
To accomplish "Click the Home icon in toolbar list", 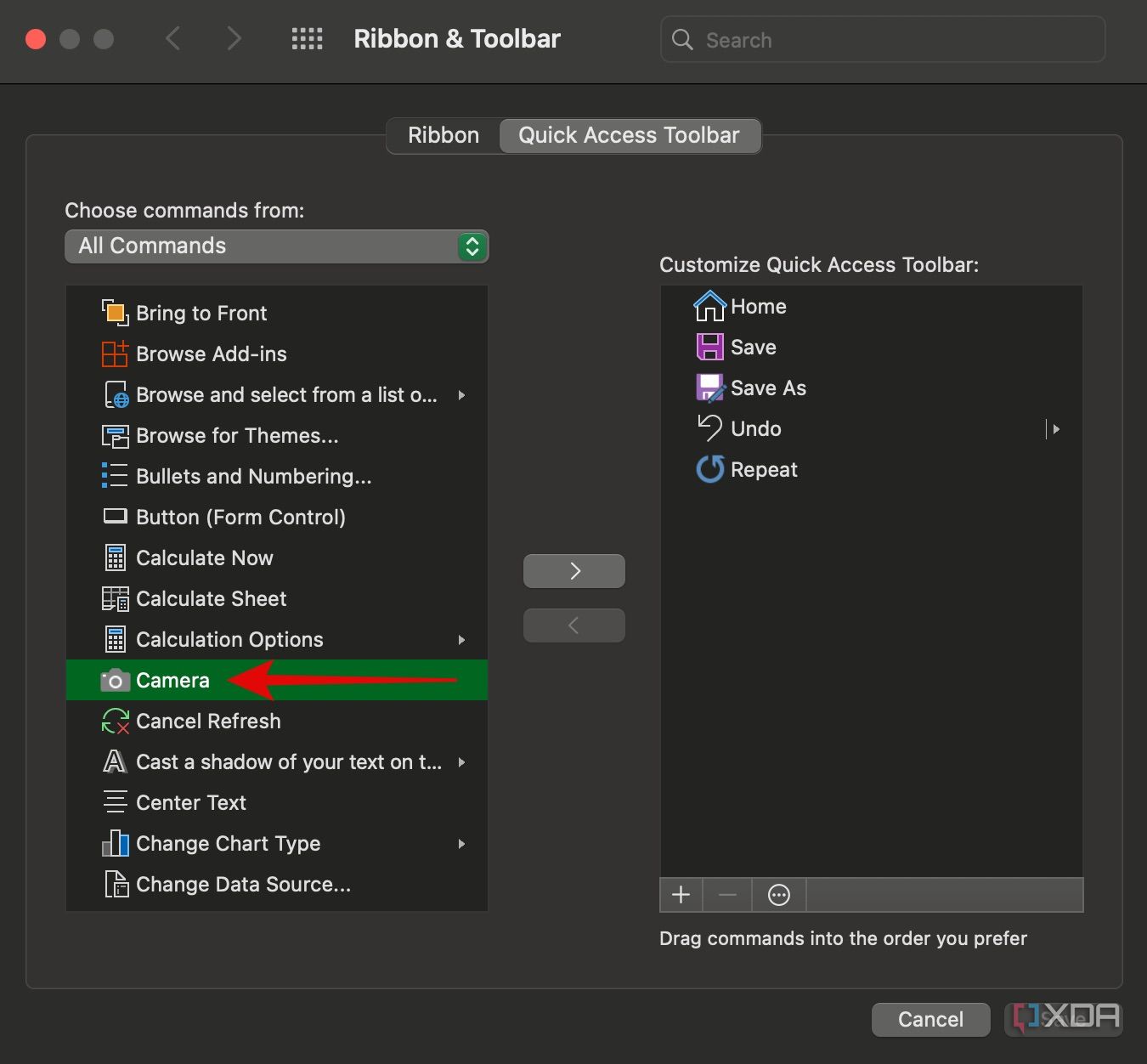I will click(x=709, y=306).
